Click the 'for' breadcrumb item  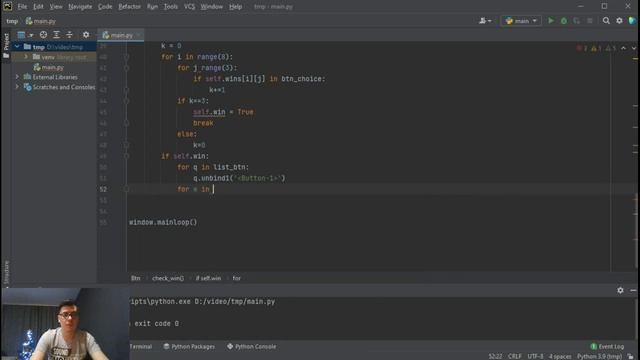[237, 278]
